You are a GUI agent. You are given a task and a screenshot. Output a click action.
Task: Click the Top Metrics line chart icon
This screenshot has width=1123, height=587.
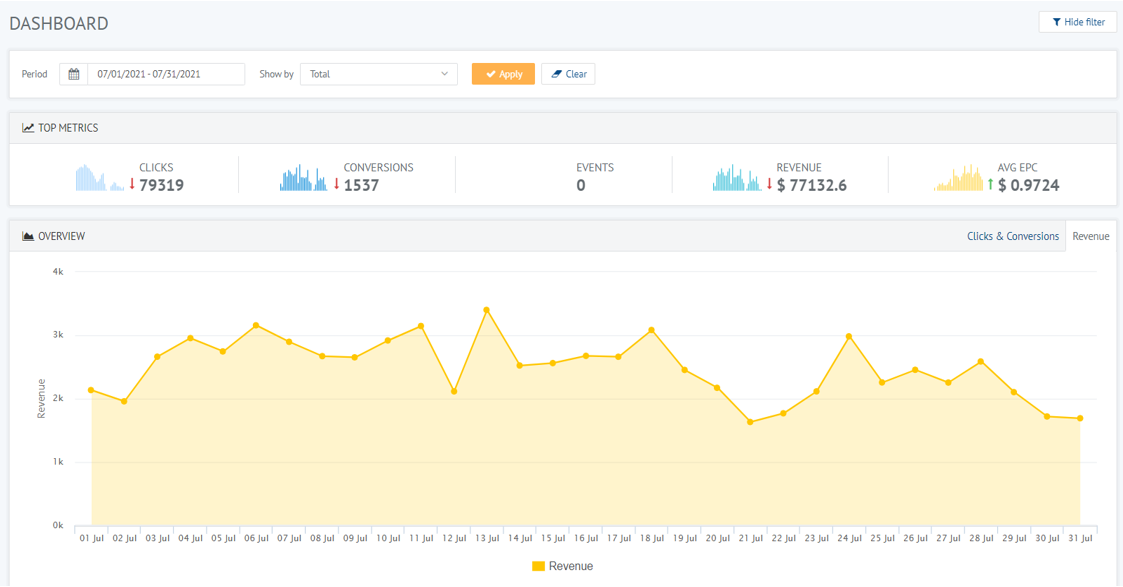click(x=28, y=128)
